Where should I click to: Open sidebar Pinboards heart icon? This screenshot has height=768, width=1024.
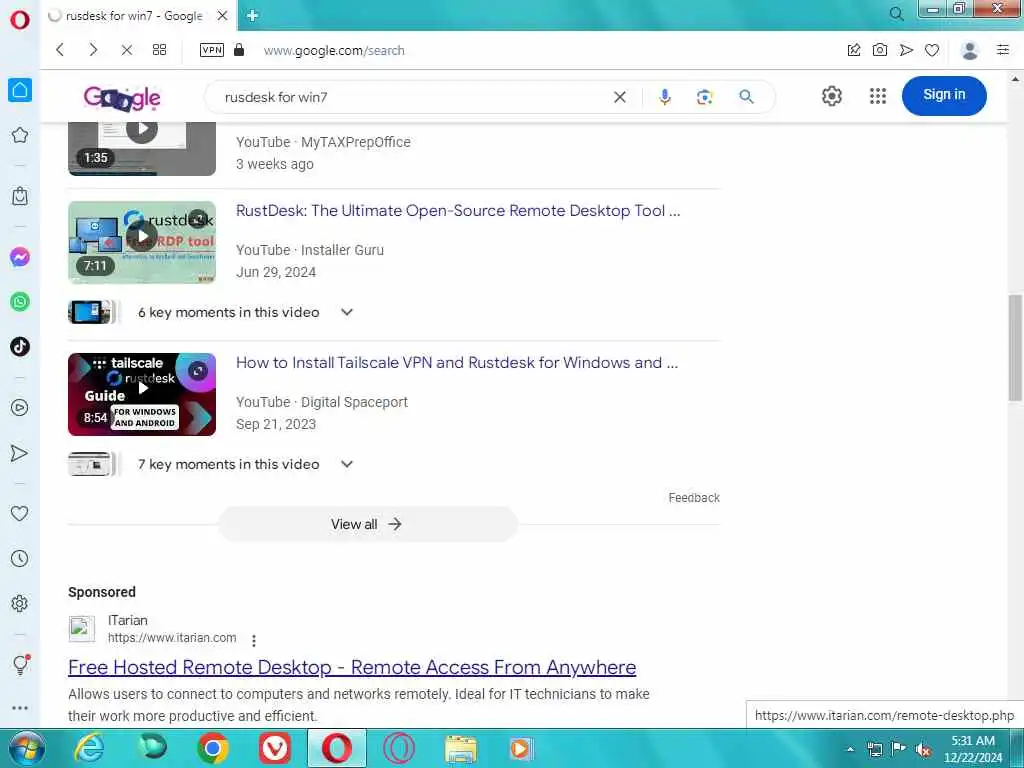tap(20, 514)
